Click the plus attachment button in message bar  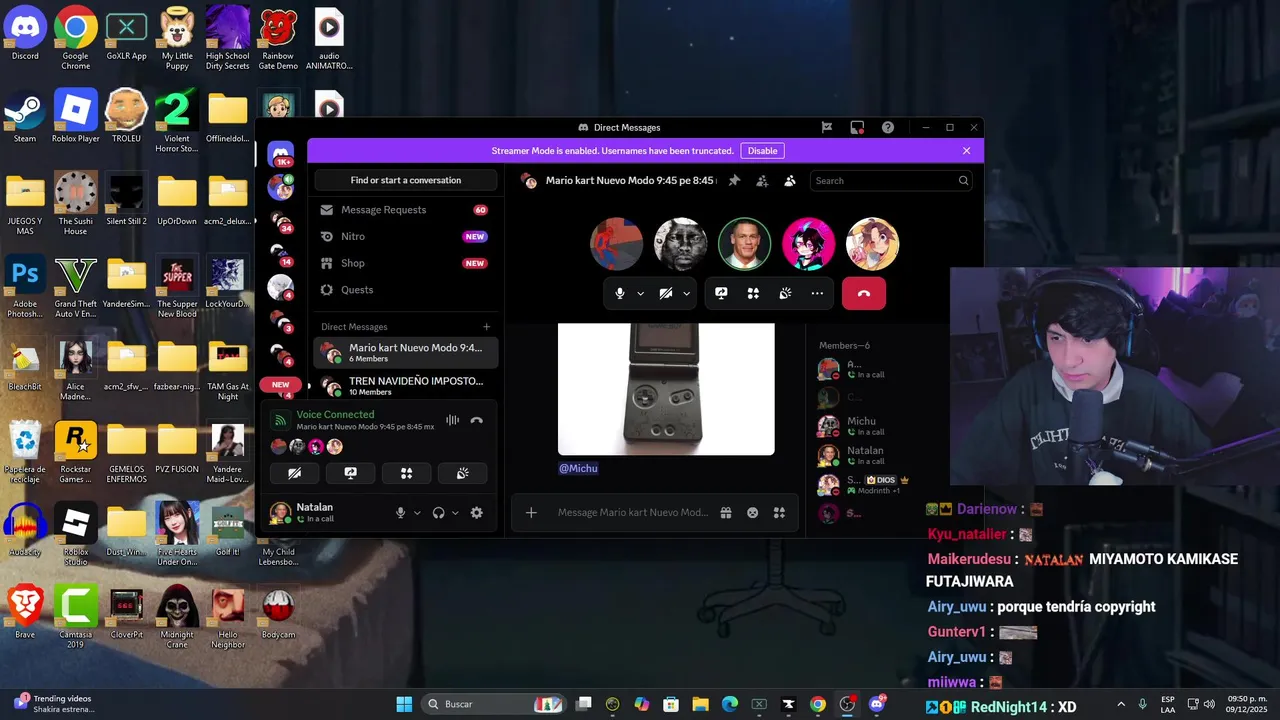click(x=531, y=512)
